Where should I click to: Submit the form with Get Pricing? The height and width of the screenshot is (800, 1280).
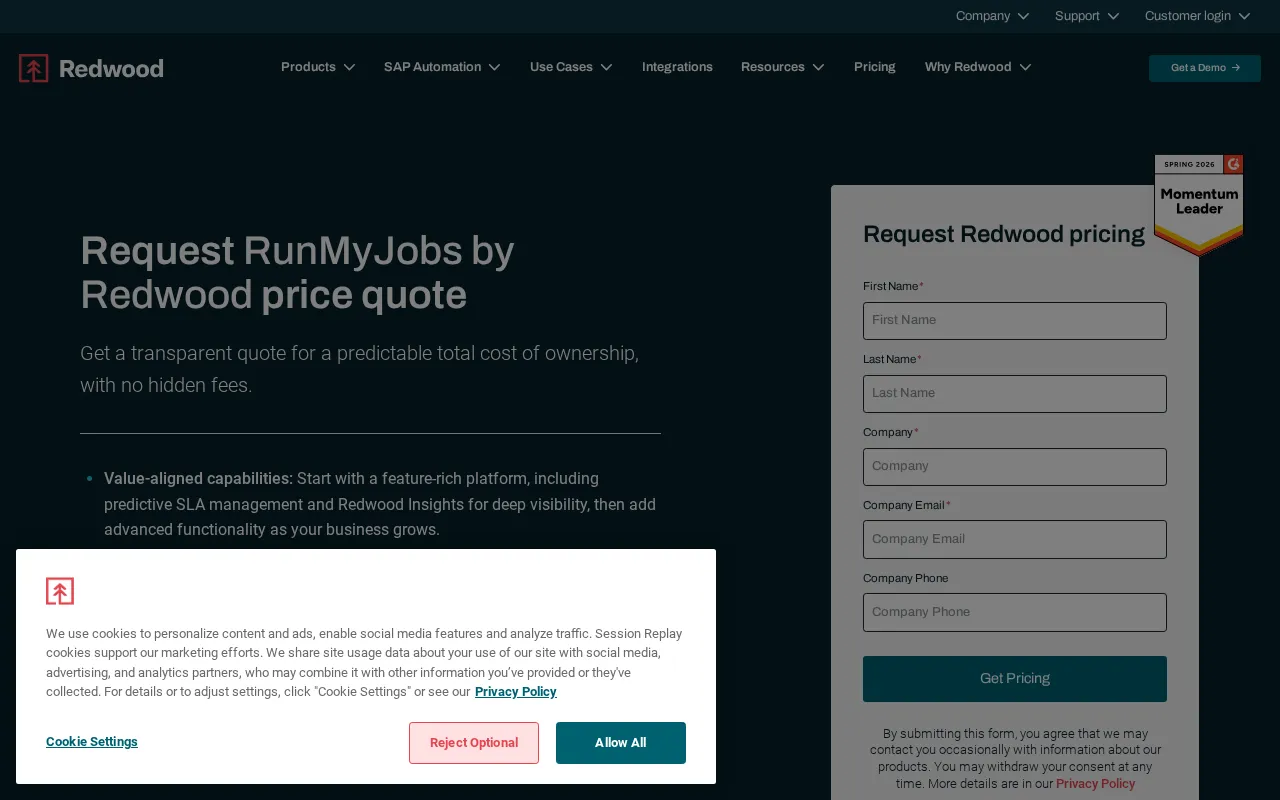click(1015, 679)
